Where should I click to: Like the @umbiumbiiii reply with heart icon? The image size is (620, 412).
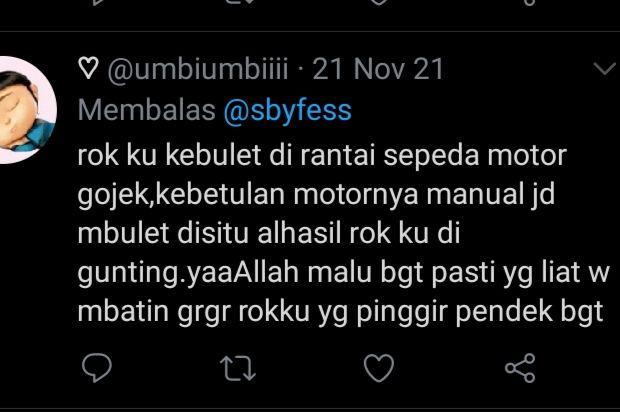click(379, 368)
